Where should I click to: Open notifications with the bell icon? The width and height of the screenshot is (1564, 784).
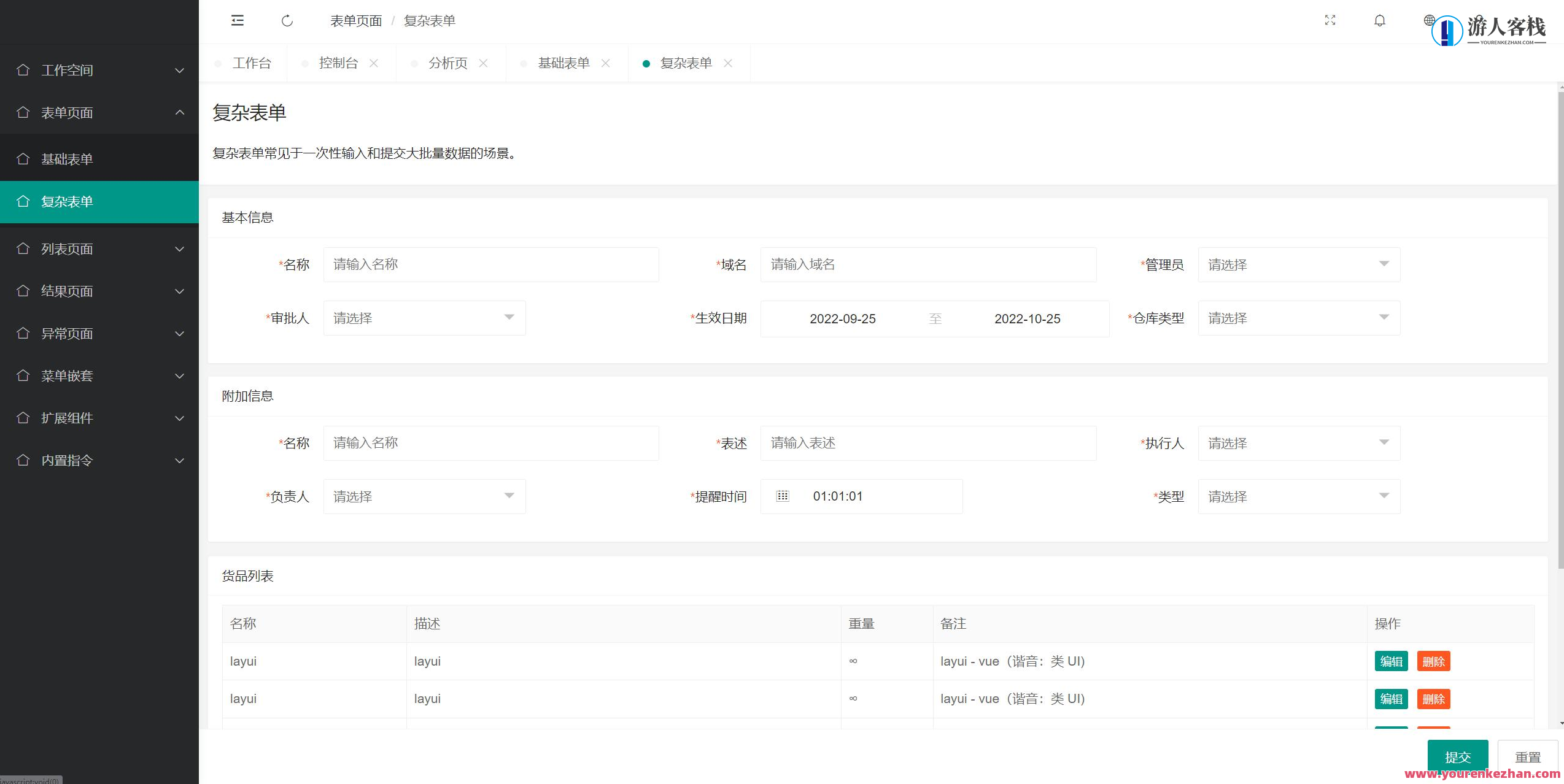[1379, 20]
